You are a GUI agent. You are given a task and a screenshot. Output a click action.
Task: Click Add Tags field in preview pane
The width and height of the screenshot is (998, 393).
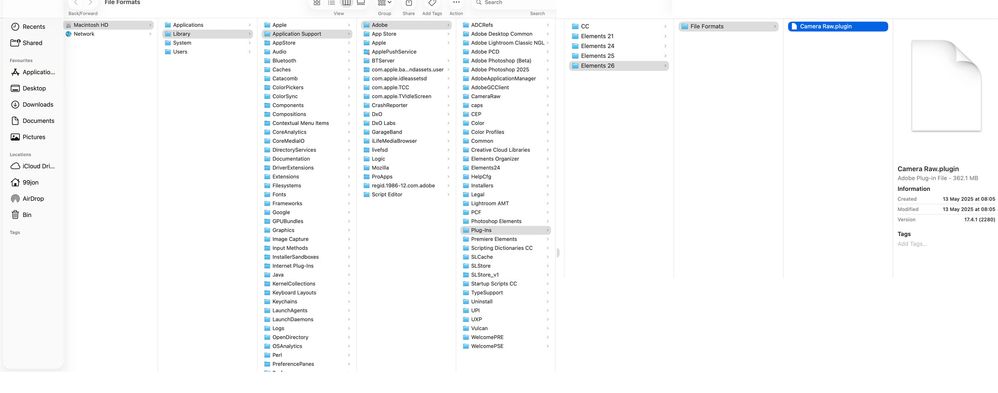(912, 244)
